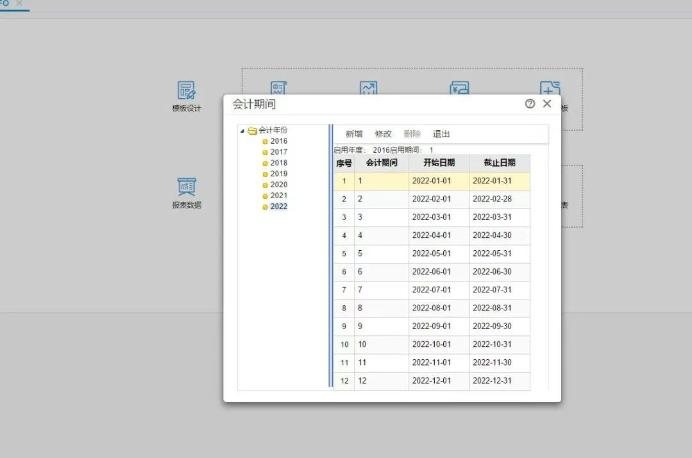Screen dimensions: 692x458
Task: Select end date 2022-01-31 cell
Action: pyautogui.click(x=500, y=181)
